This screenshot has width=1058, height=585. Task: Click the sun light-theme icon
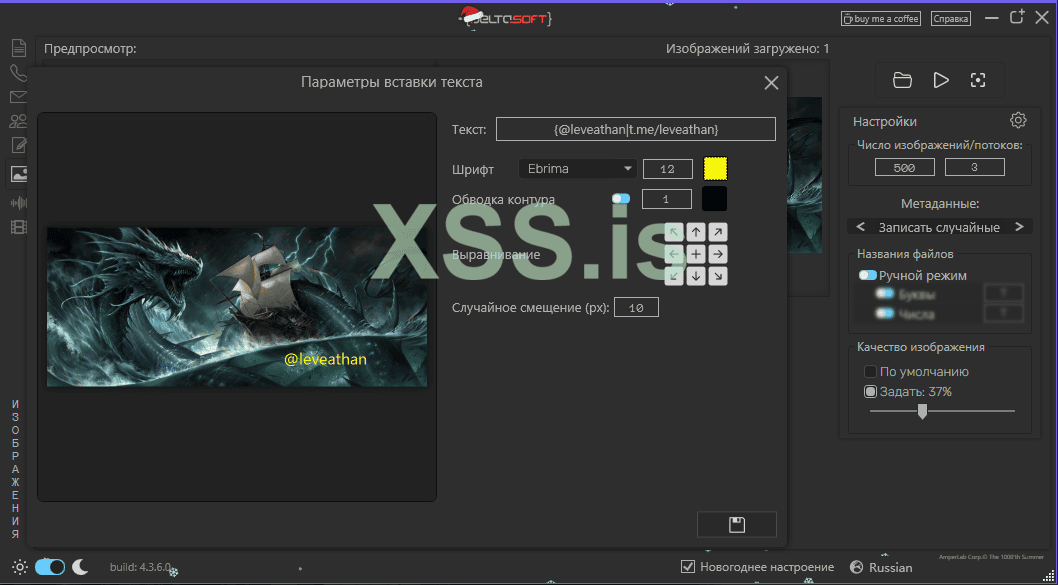point(20,567)
